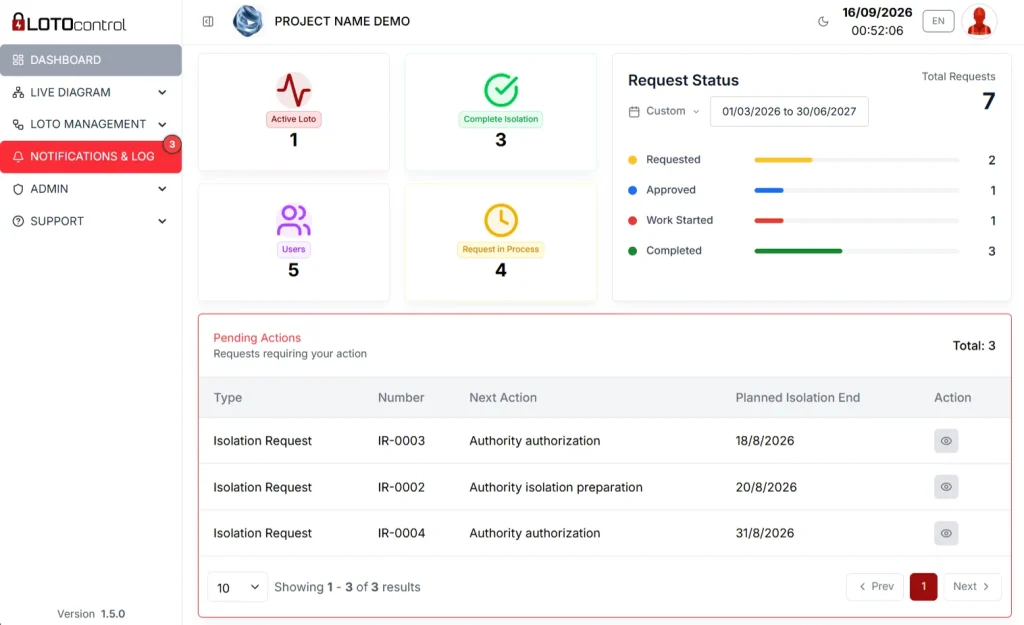Click the calendar icon beside Custom
Image resolution: width=1024 pixels, height=625 pixels.
(x=633, y=112)
